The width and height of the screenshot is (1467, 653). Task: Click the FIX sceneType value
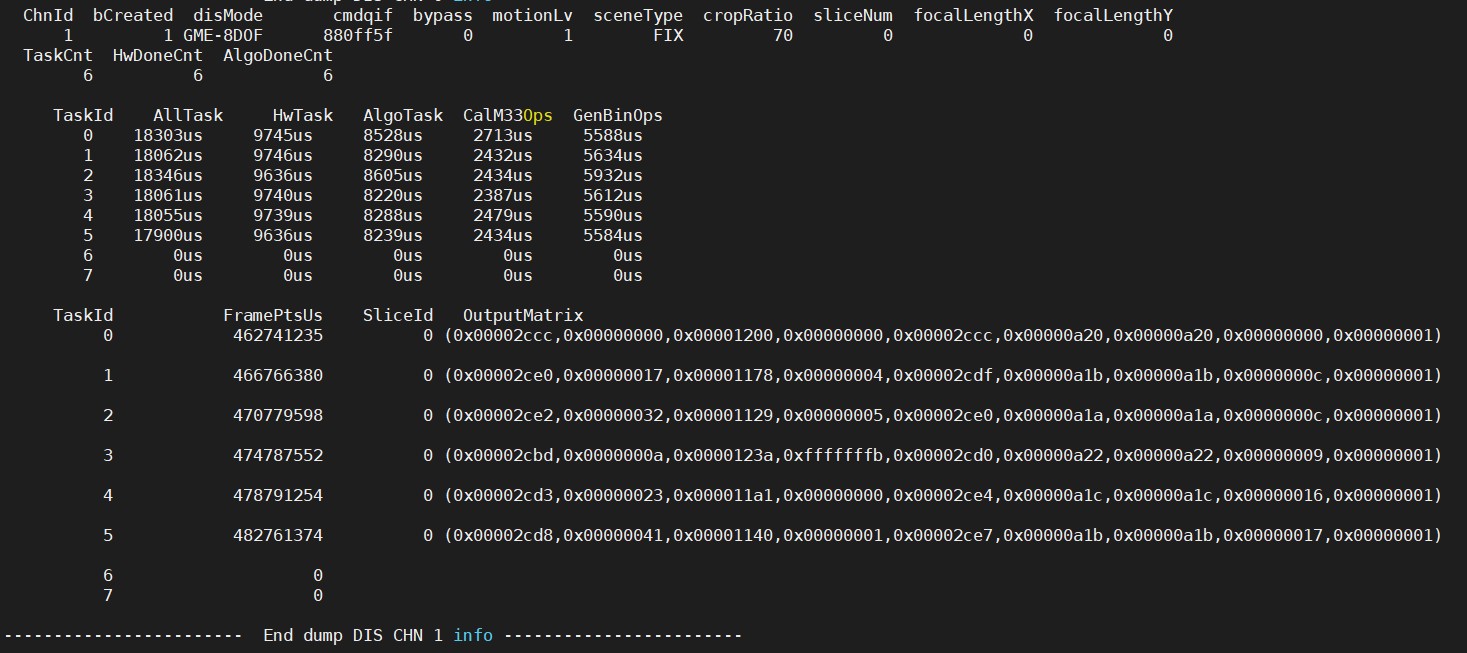667,35
